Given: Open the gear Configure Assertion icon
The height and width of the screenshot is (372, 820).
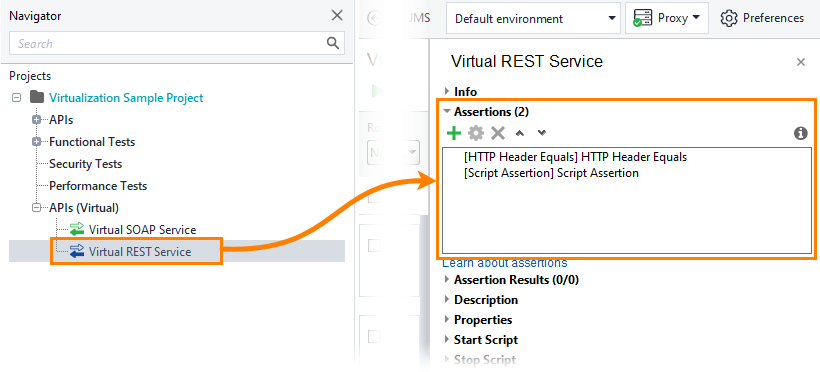Looking at the screenshot, I should pyautogui.click(x=476, y=133).
